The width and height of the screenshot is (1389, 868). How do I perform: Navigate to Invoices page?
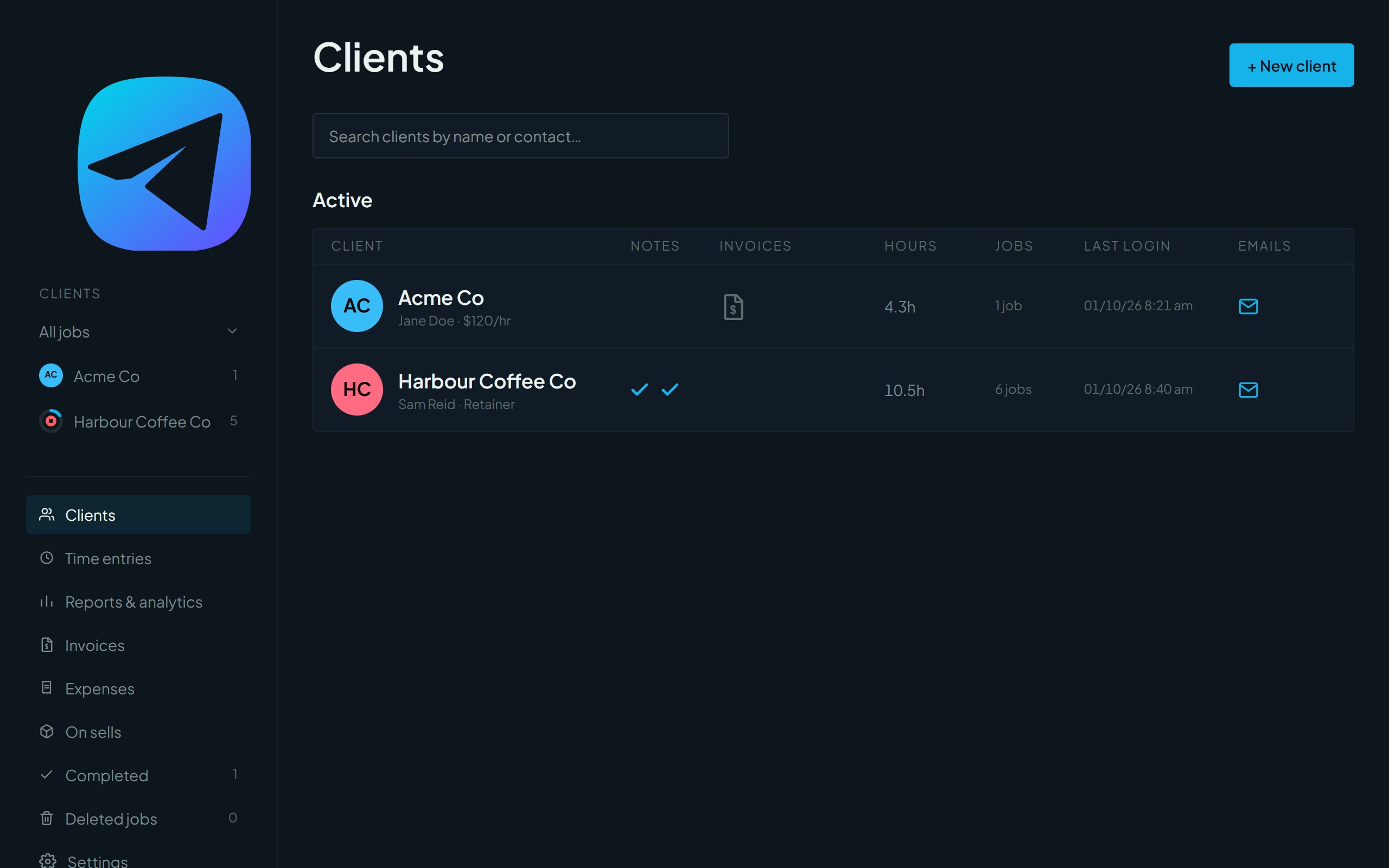(x=138, y=645)
